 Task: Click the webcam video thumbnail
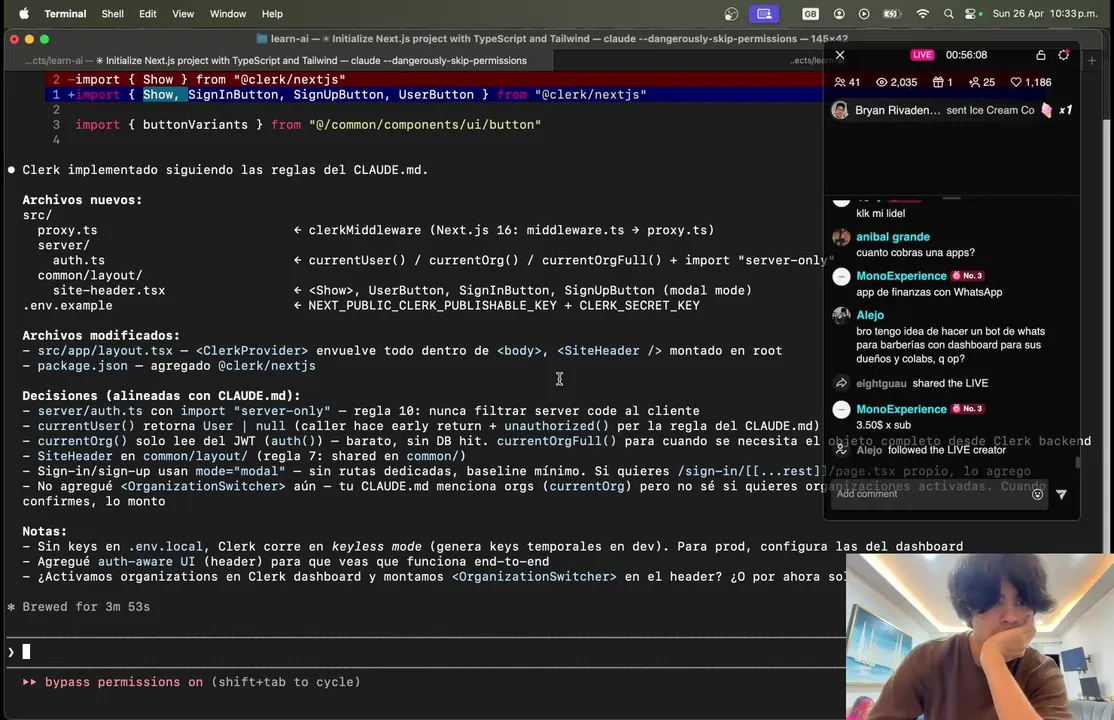click(x=980, y=637)
